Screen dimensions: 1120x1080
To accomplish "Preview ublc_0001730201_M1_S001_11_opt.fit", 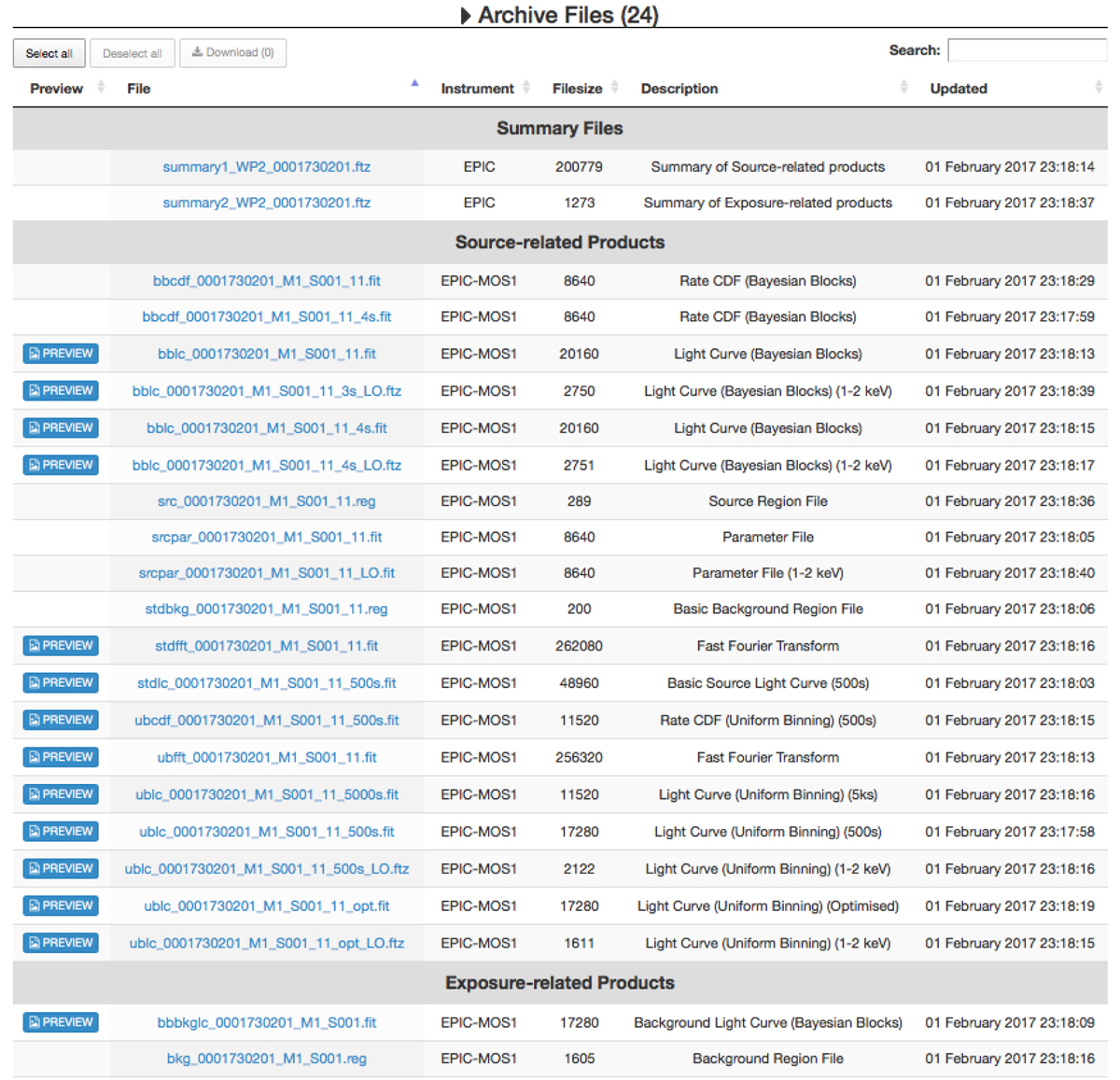I will pyautogui.click(x=61, y=905).
